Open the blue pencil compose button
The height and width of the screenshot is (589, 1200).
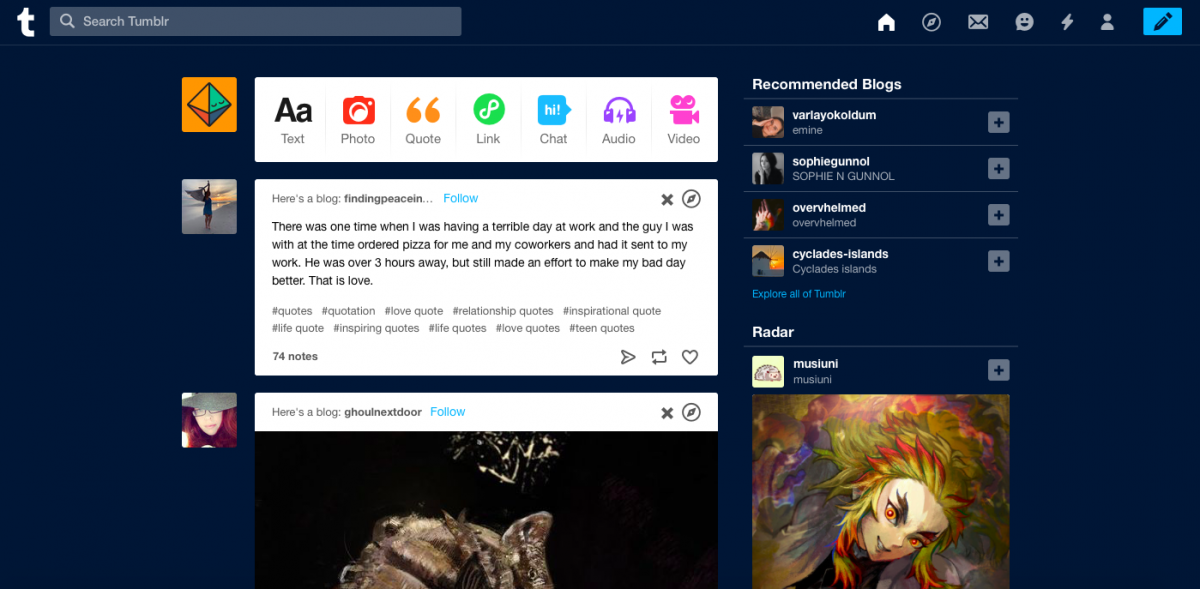click(1161, 20)
